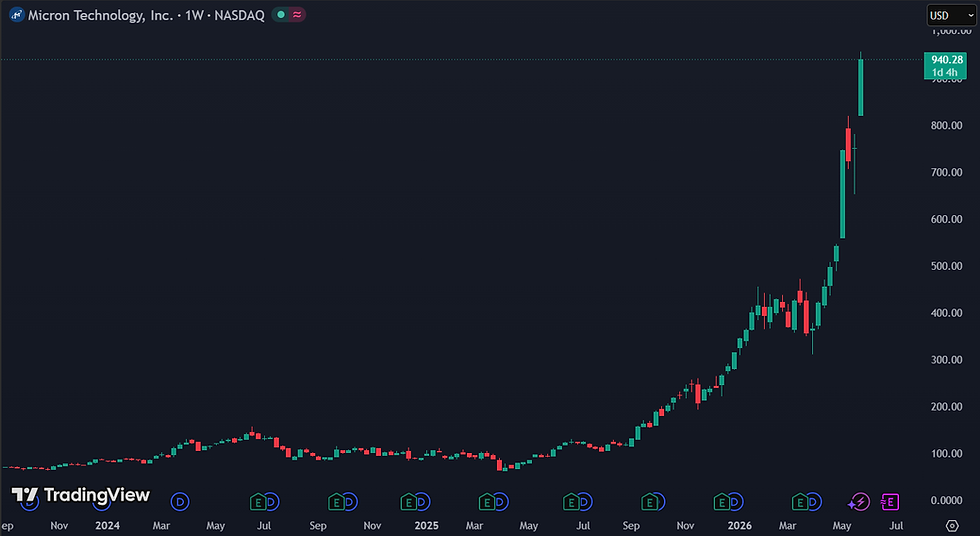Click the pink approximate-data indicator icon
The image size is (980, 536).
click(297, 14)
